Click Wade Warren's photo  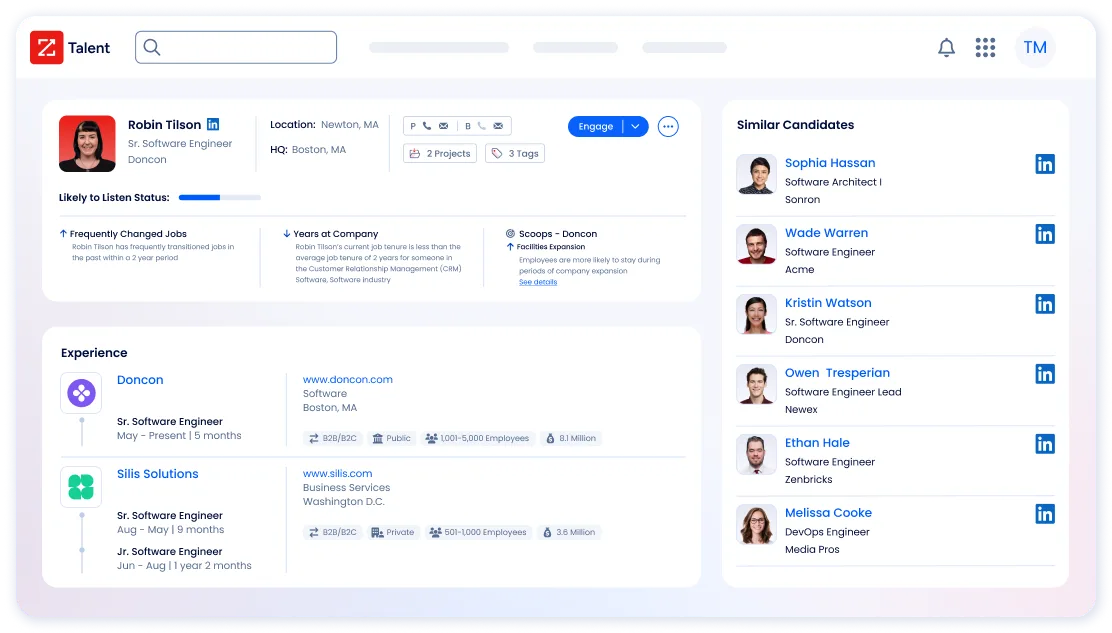click(x=756, y=245)
